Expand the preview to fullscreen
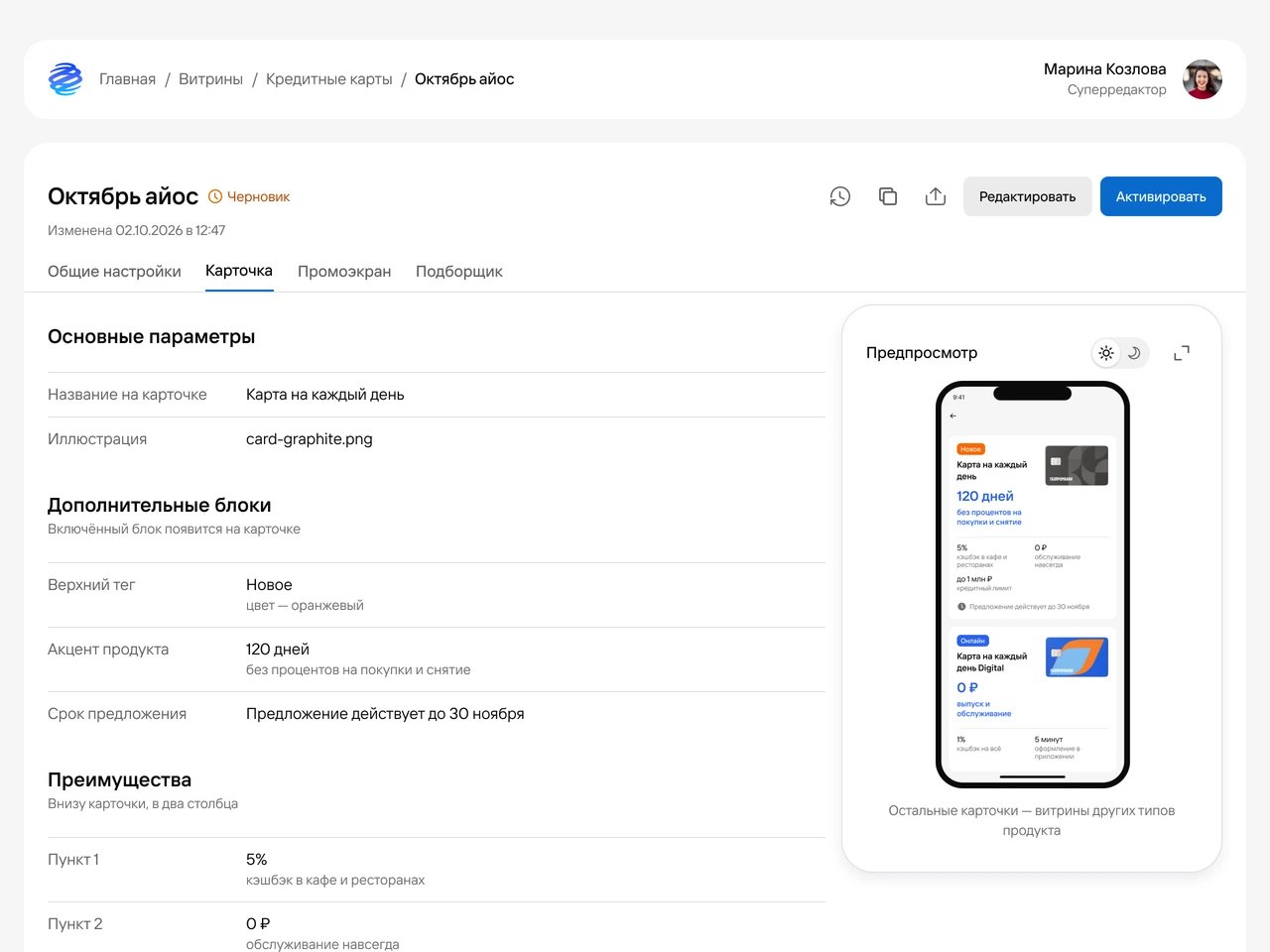 coord(1182,353)
